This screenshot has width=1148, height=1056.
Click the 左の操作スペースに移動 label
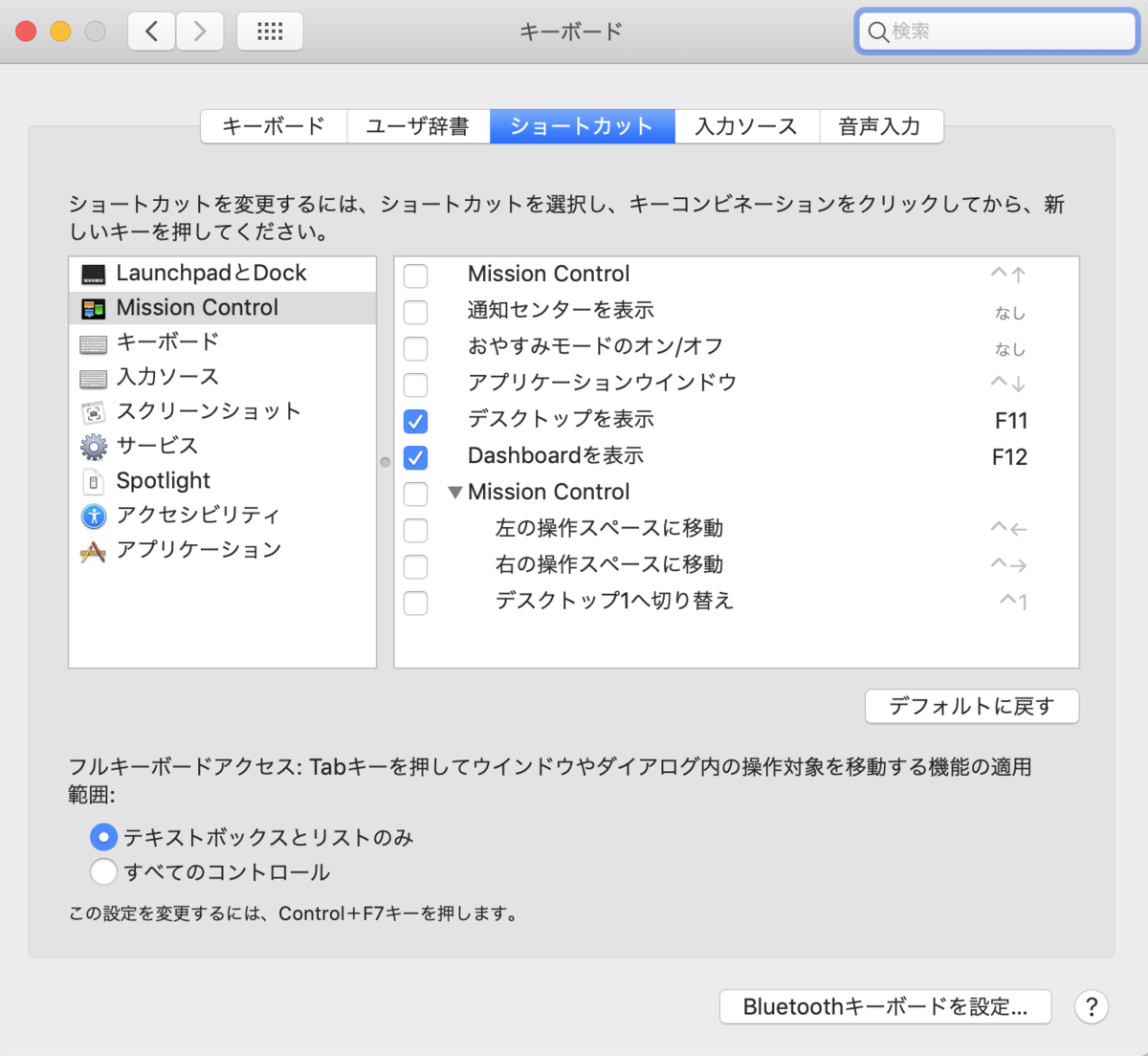tap(609, 528)
